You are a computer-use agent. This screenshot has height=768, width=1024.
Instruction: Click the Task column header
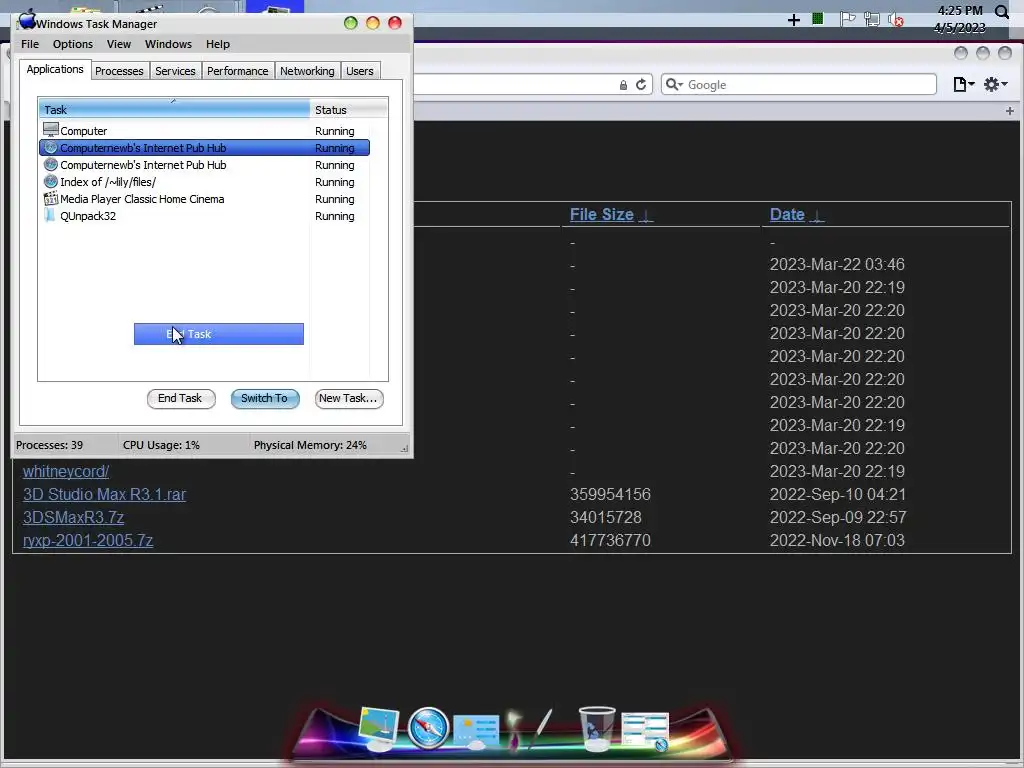[174, 109]
